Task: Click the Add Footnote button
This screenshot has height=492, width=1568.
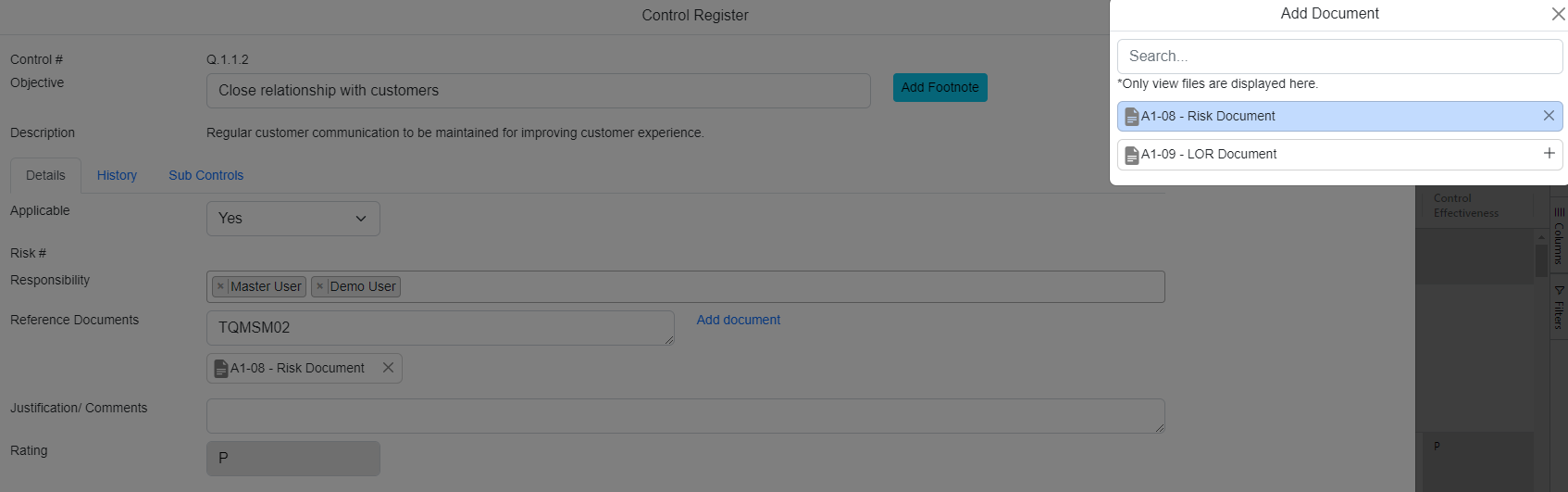Action: (x=940, y=87)
